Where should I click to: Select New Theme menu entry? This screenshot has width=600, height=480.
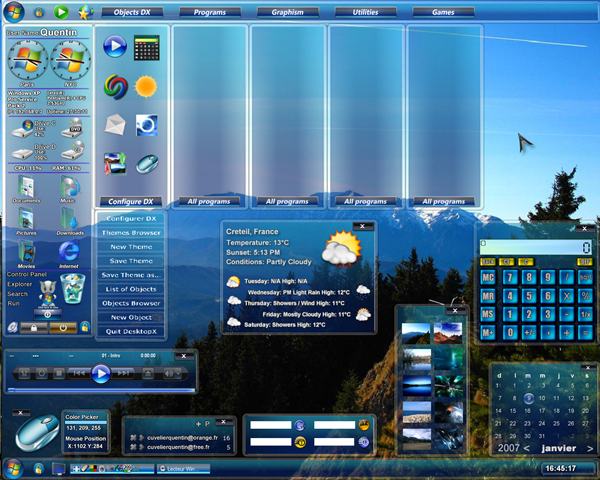pyautogui.click(x=131, y=247)
